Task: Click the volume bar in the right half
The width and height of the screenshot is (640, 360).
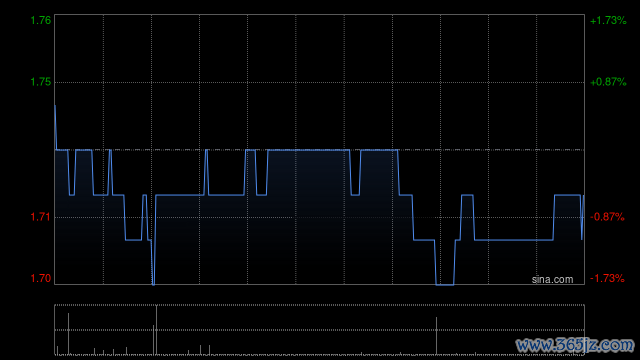Action: coord(436,336)
